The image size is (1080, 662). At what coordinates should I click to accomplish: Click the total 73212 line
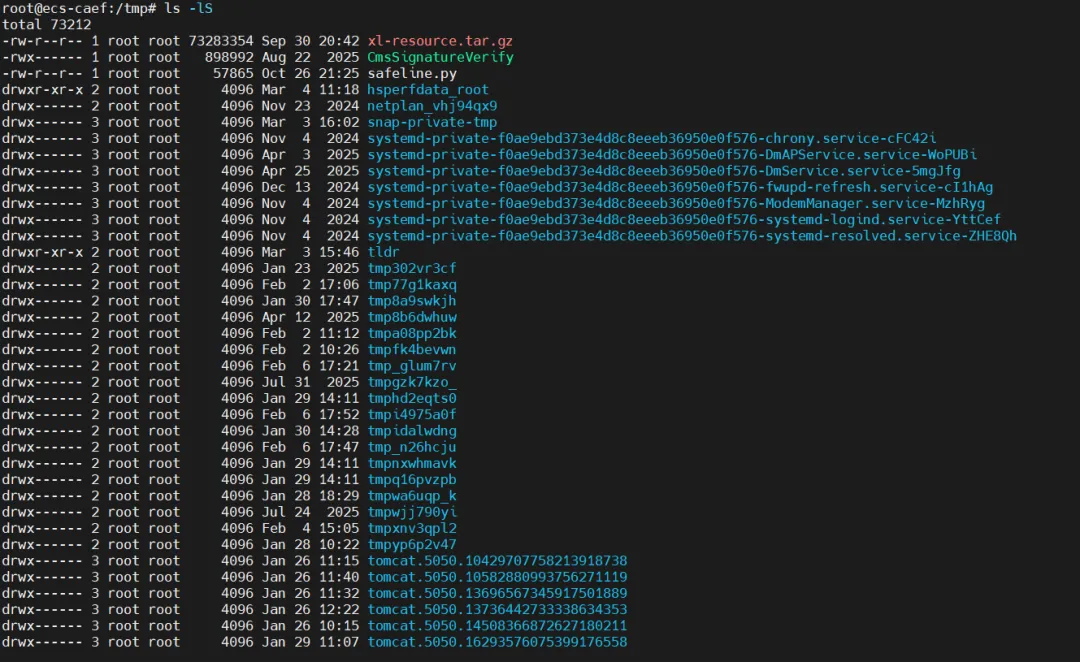pyautogui.click(x=46, y=25)
